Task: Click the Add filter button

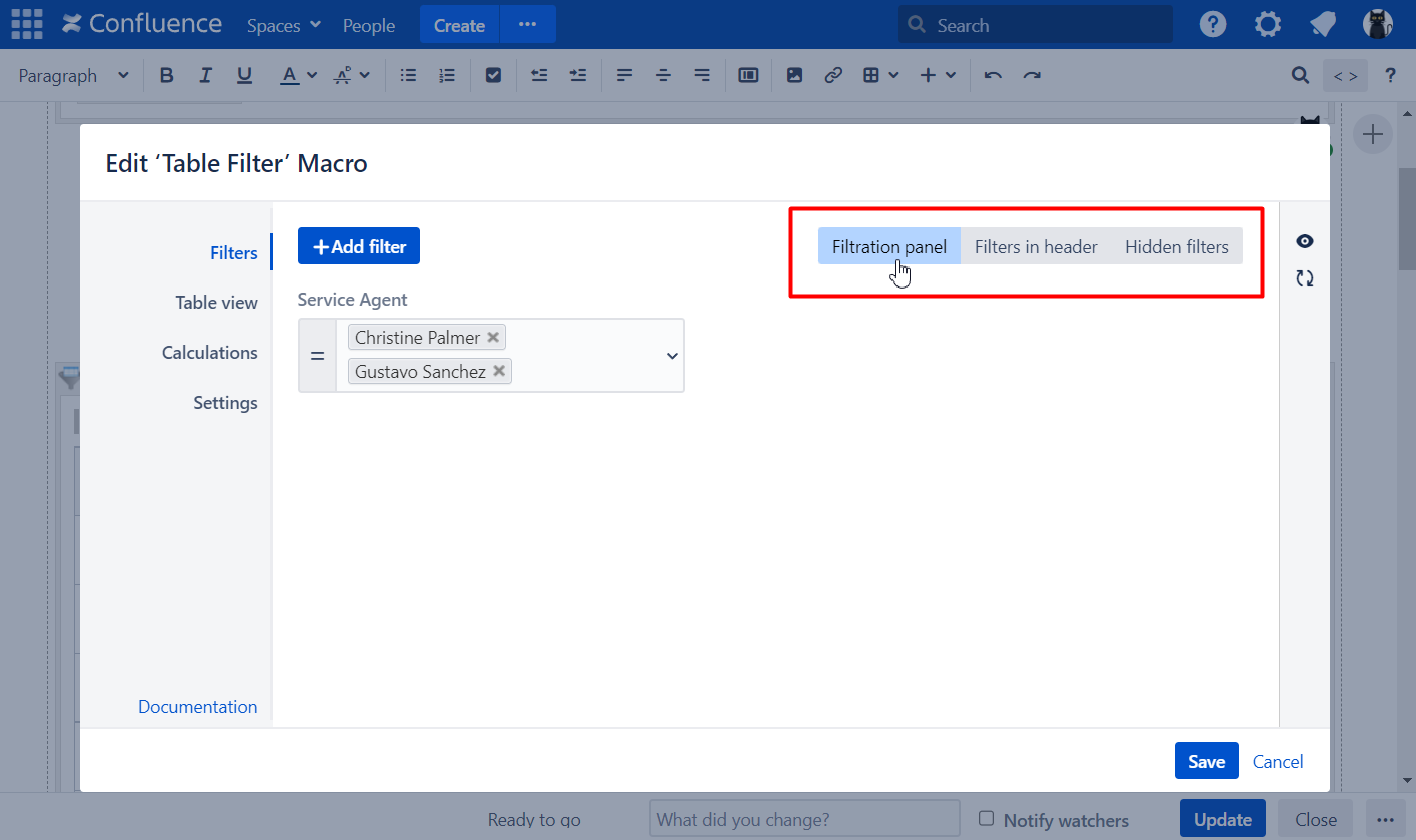Action: pyautogui.click(x=359, y=247)
